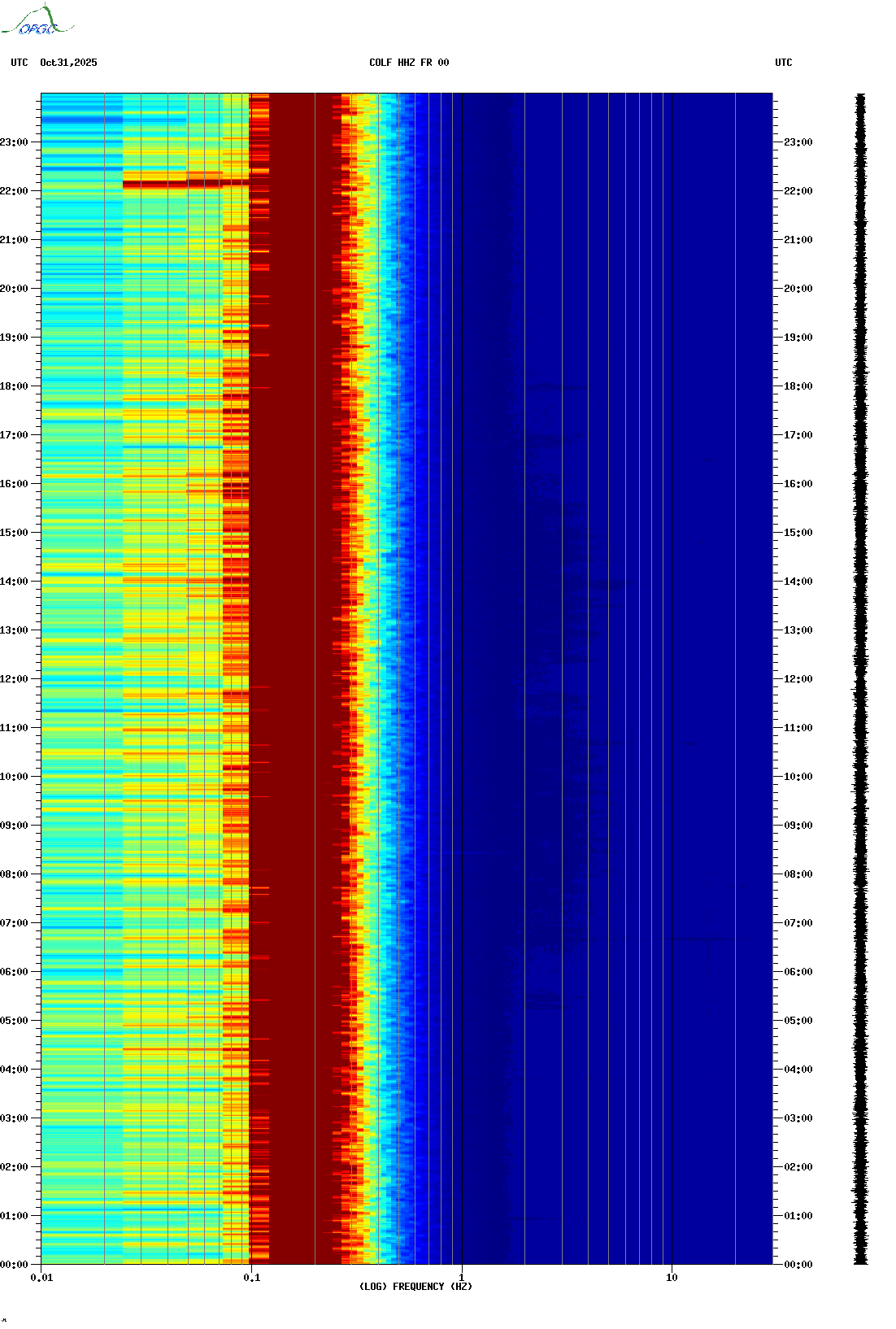Click the 10 Hz frequency axis label
Screen dimensions: 896x1329
(672, 1278)
